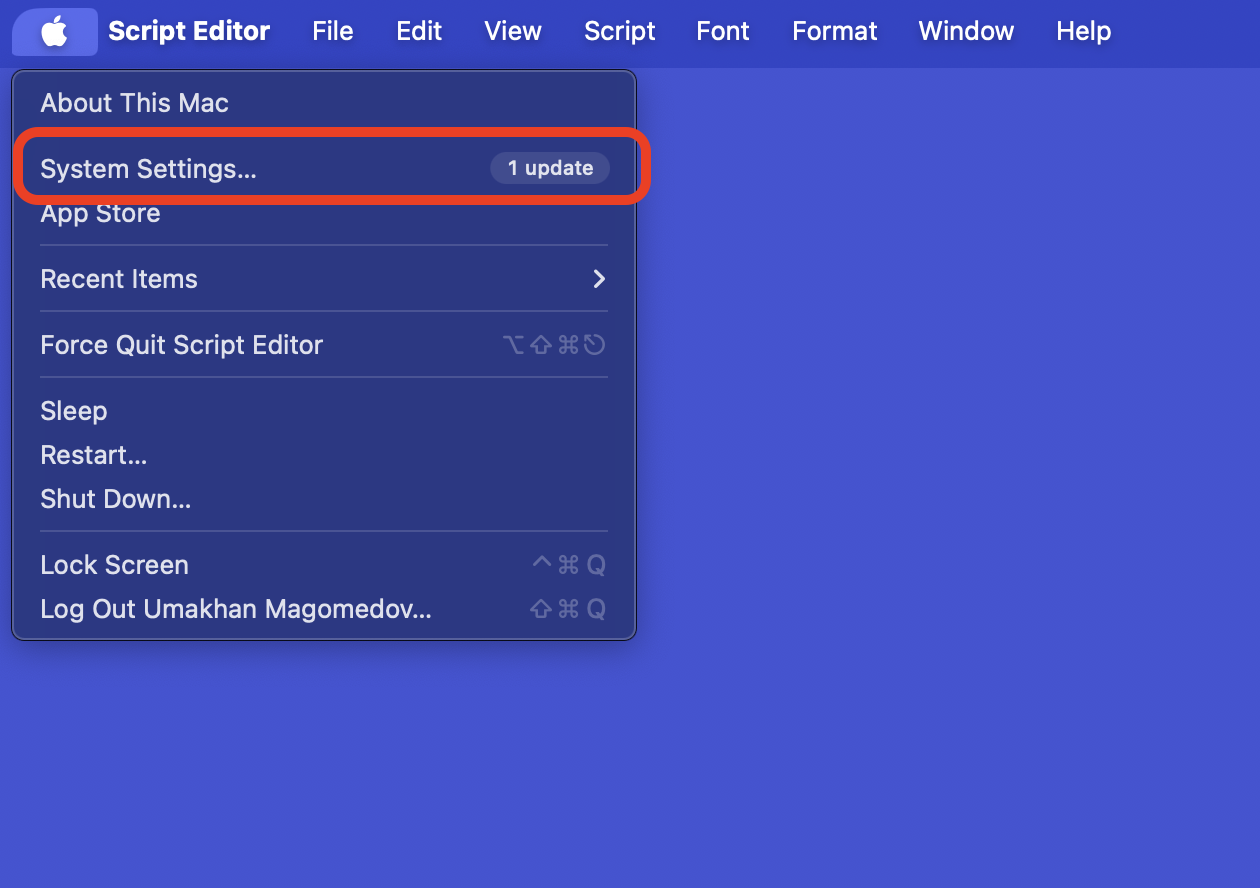
Task: Open the File menu
Action: (332, 32)
